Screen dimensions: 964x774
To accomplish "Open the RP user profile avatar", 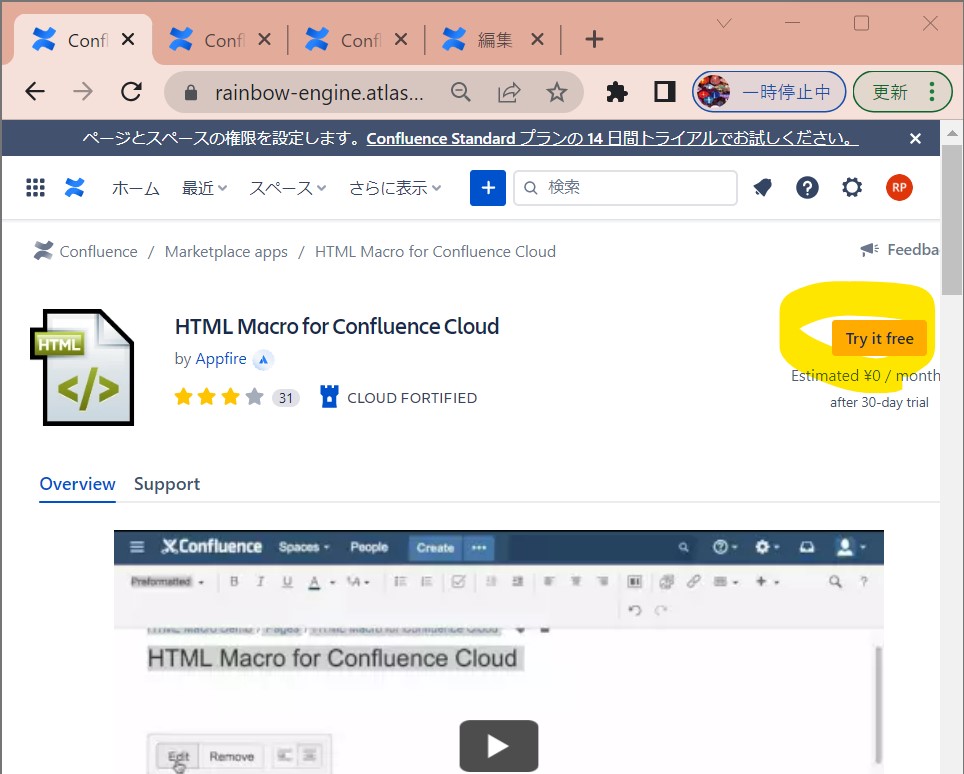I will point(899,188).
